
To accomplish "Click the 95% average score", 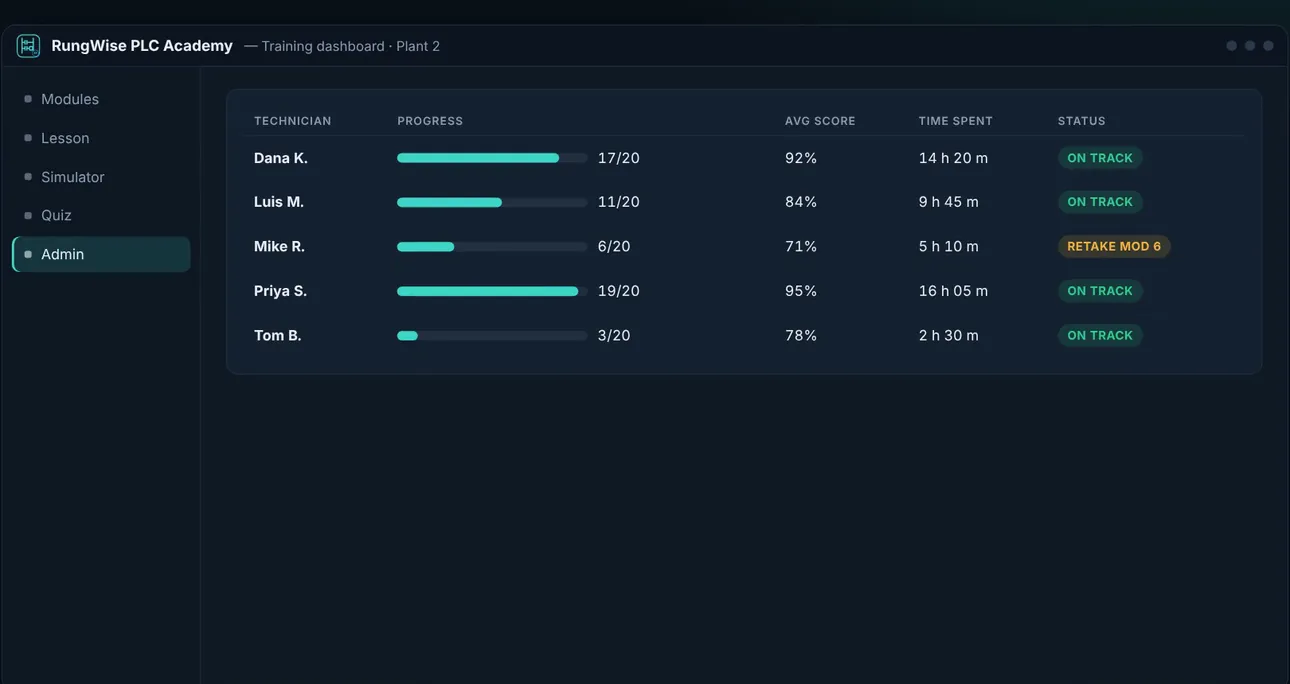I will pos(801,291).
